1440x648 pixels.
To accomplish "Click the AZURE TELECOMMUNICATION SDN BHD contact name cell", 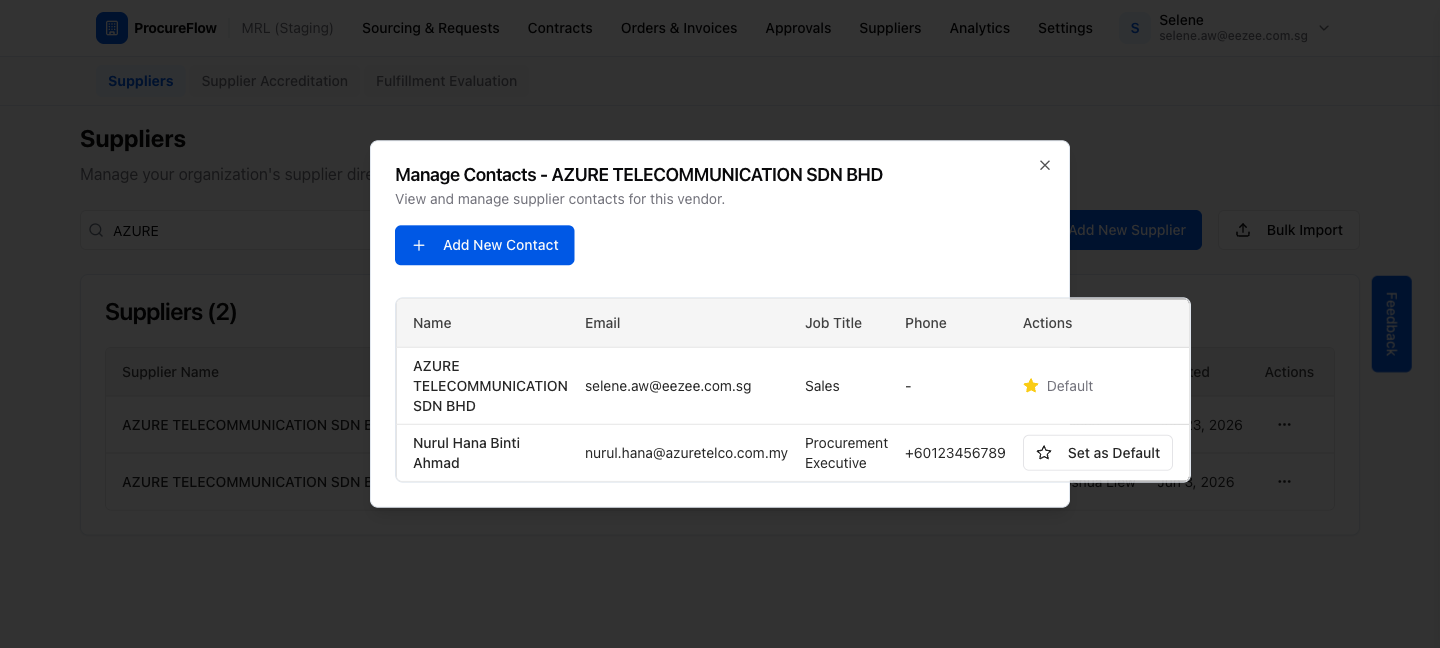I will coord(490,386).
